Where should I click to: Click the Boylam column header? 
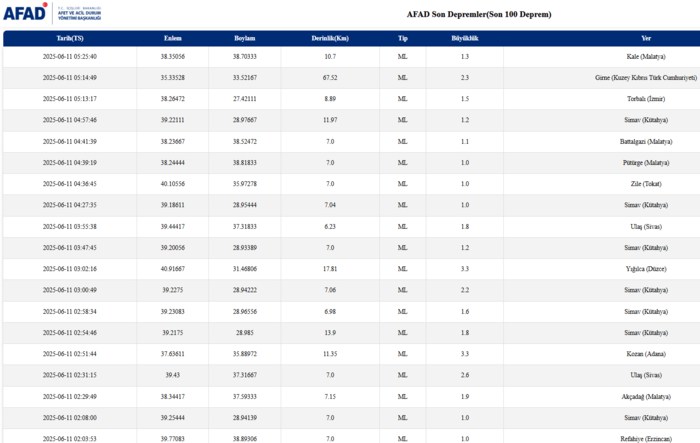(x=245, y=37)
